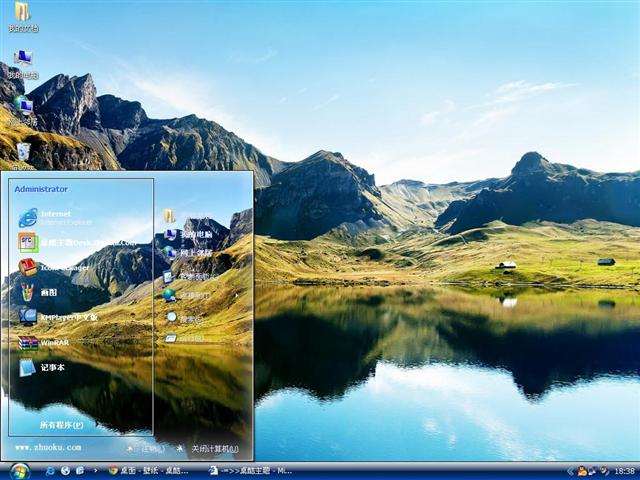Open Icons Manager from Start menu
Image resolution: width=640 pixels, height=480 pixels.
pyautogui.click(x=53, y=268)
